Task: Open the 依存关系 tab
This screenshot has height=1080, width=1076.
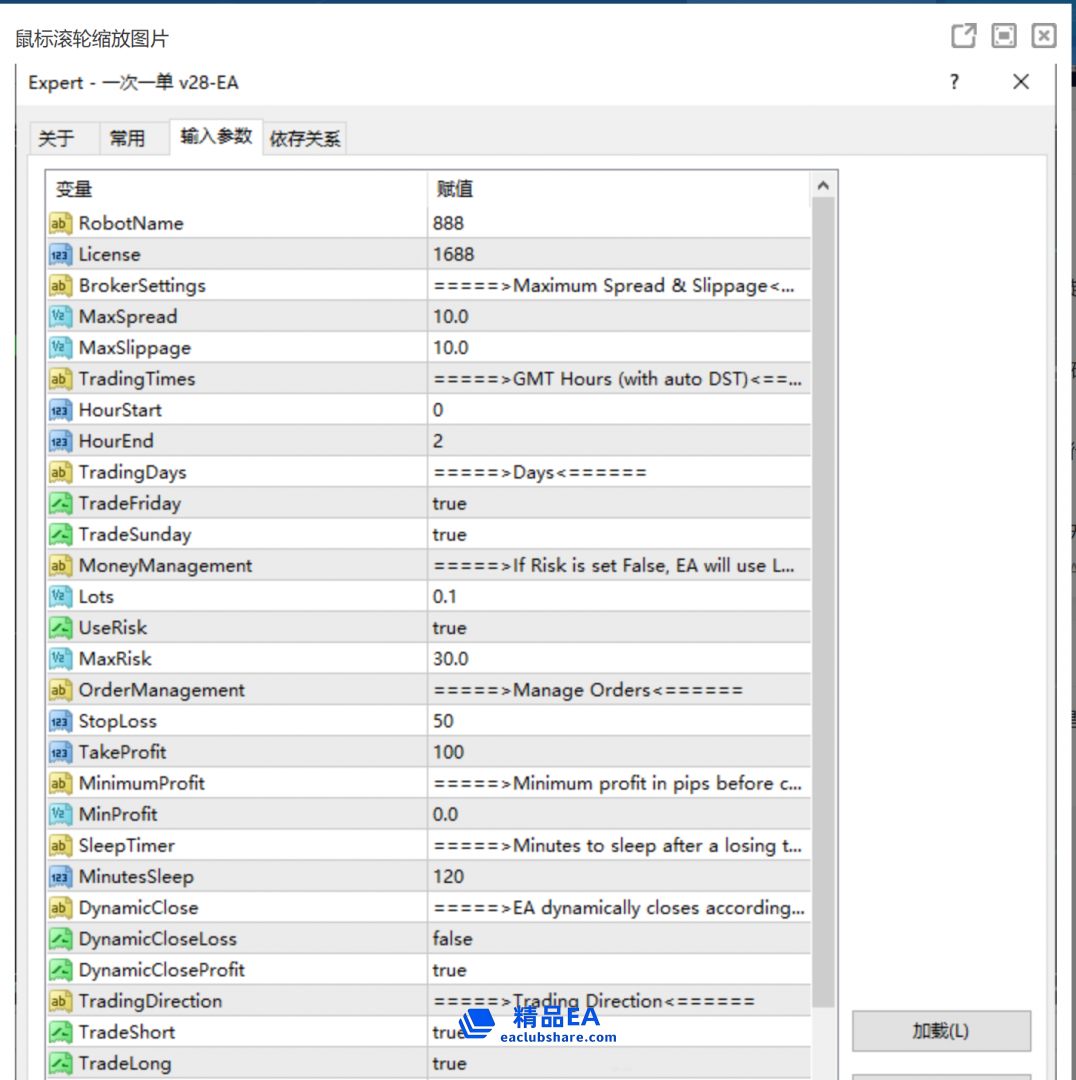Action: [305, 139]
